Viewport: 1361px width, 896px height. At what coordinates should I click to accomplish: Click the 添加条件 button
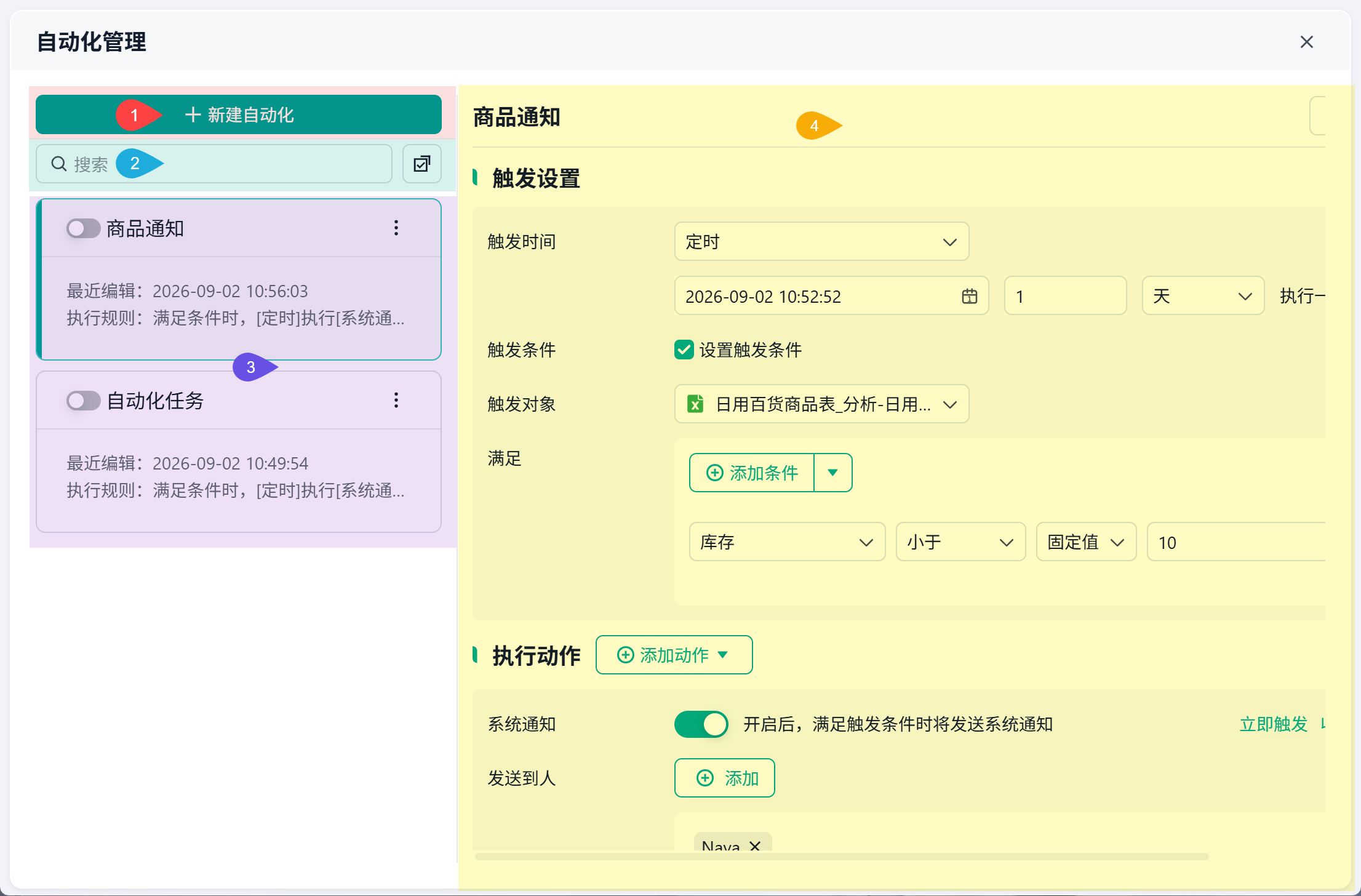tap(752, 473)
